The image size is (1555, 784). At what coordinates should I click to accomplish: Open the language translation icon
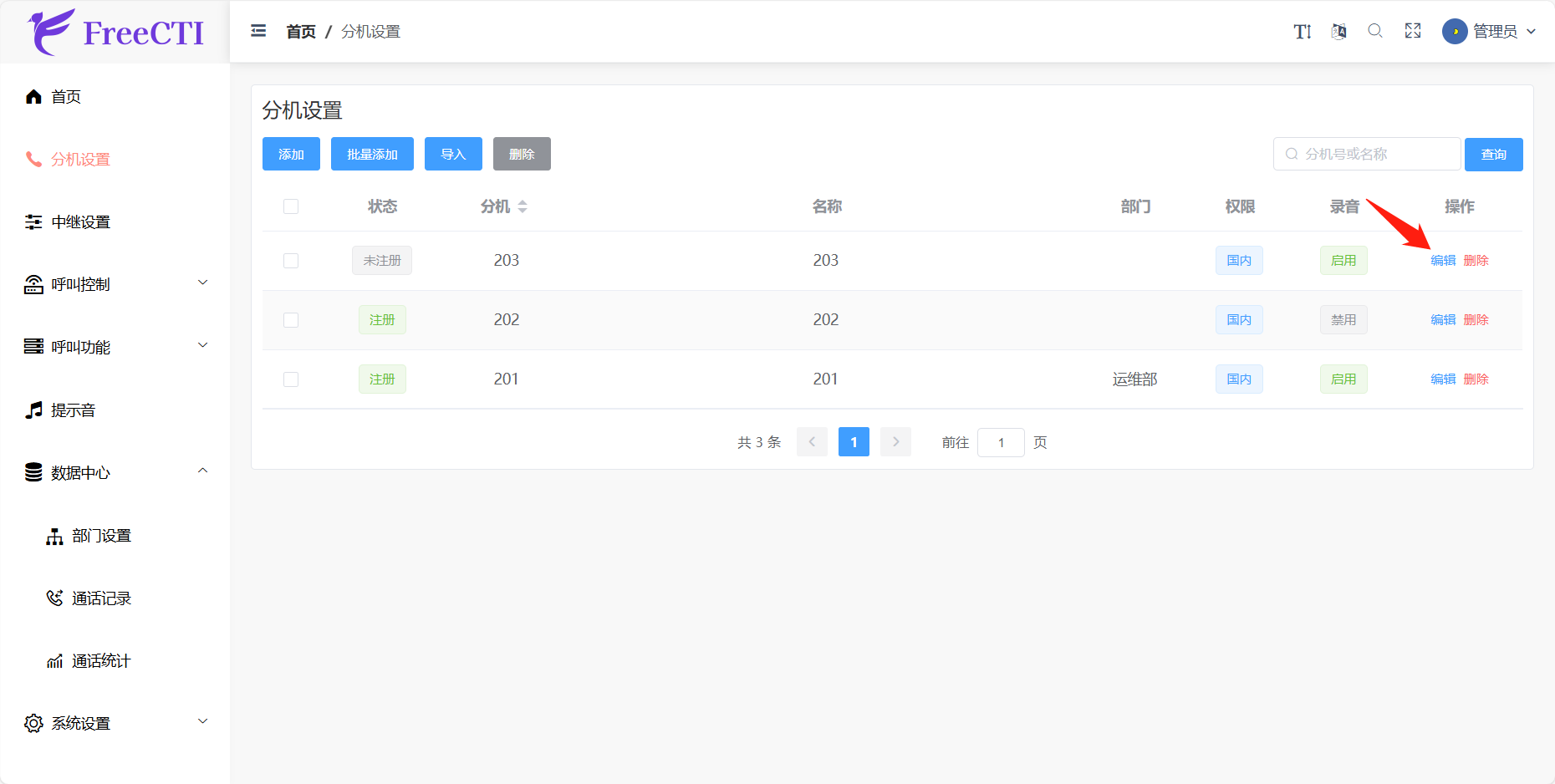tap(1338, 32)
